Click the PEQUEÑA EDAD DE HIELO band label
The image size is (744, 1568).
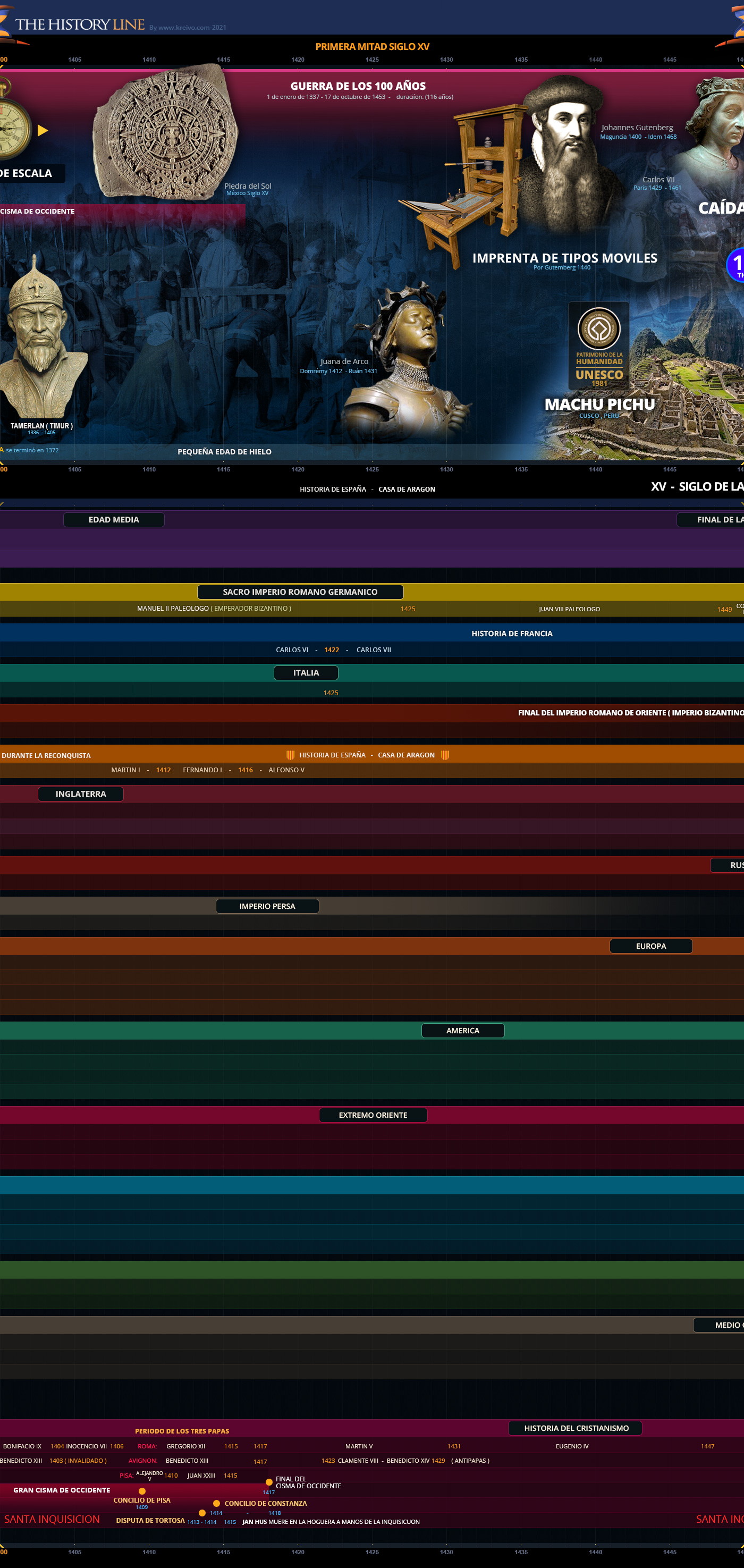224,452
